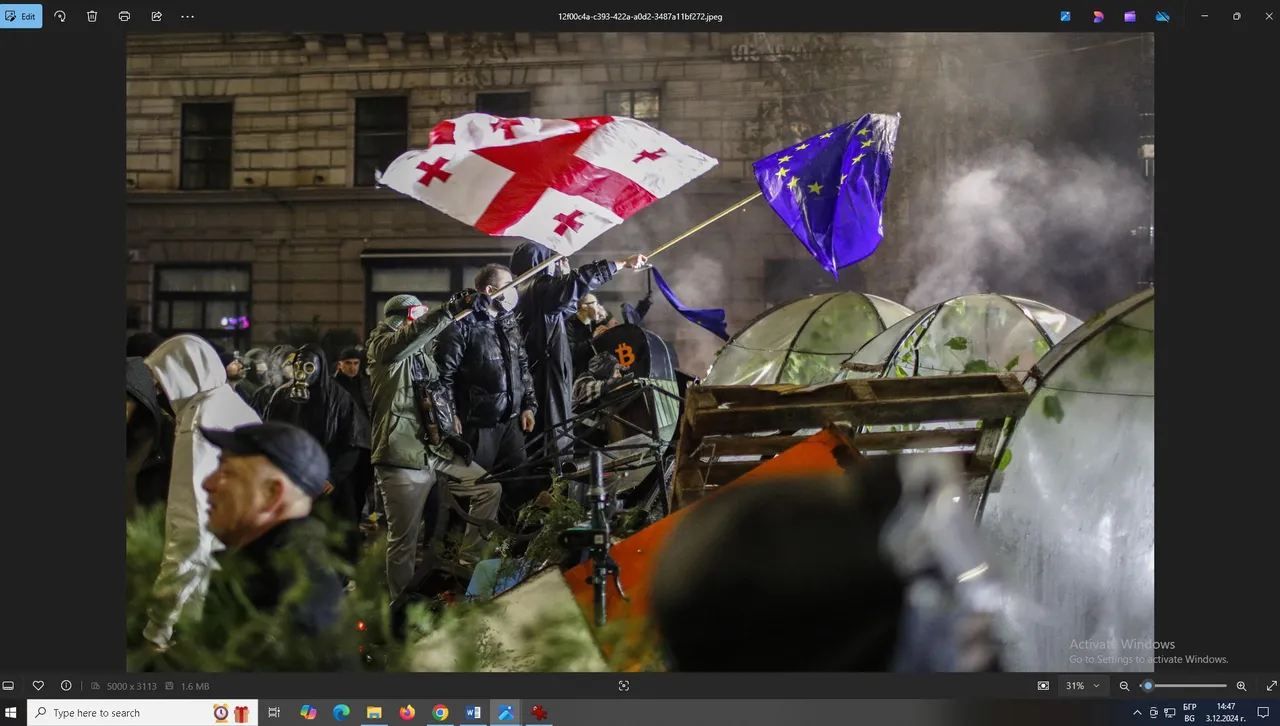Image resolution: width=1280 pixels, height=726 pixels.
Task: Click the 5000 x 3113 dimensions text
Action: (130, 686)
